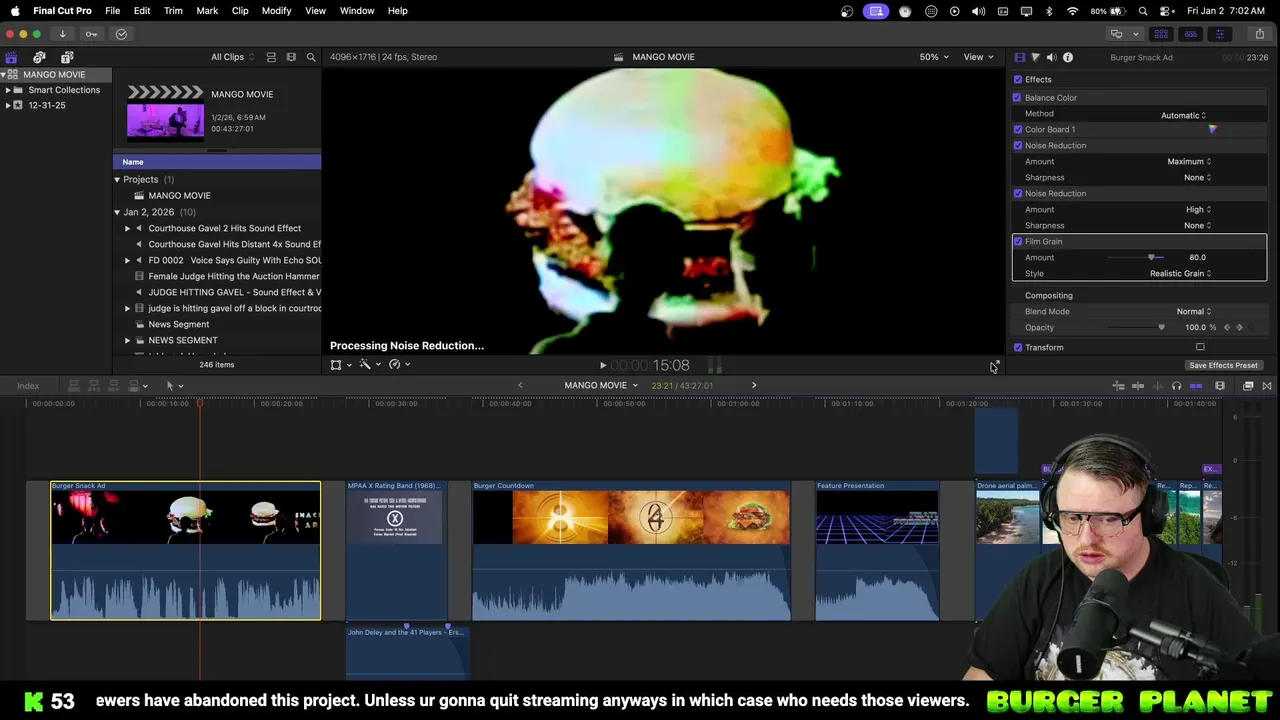Toggle the Timeline panel visibility button
Image resolution: width=1280 pixels, height=720 pixels.
coord(1191,34)
